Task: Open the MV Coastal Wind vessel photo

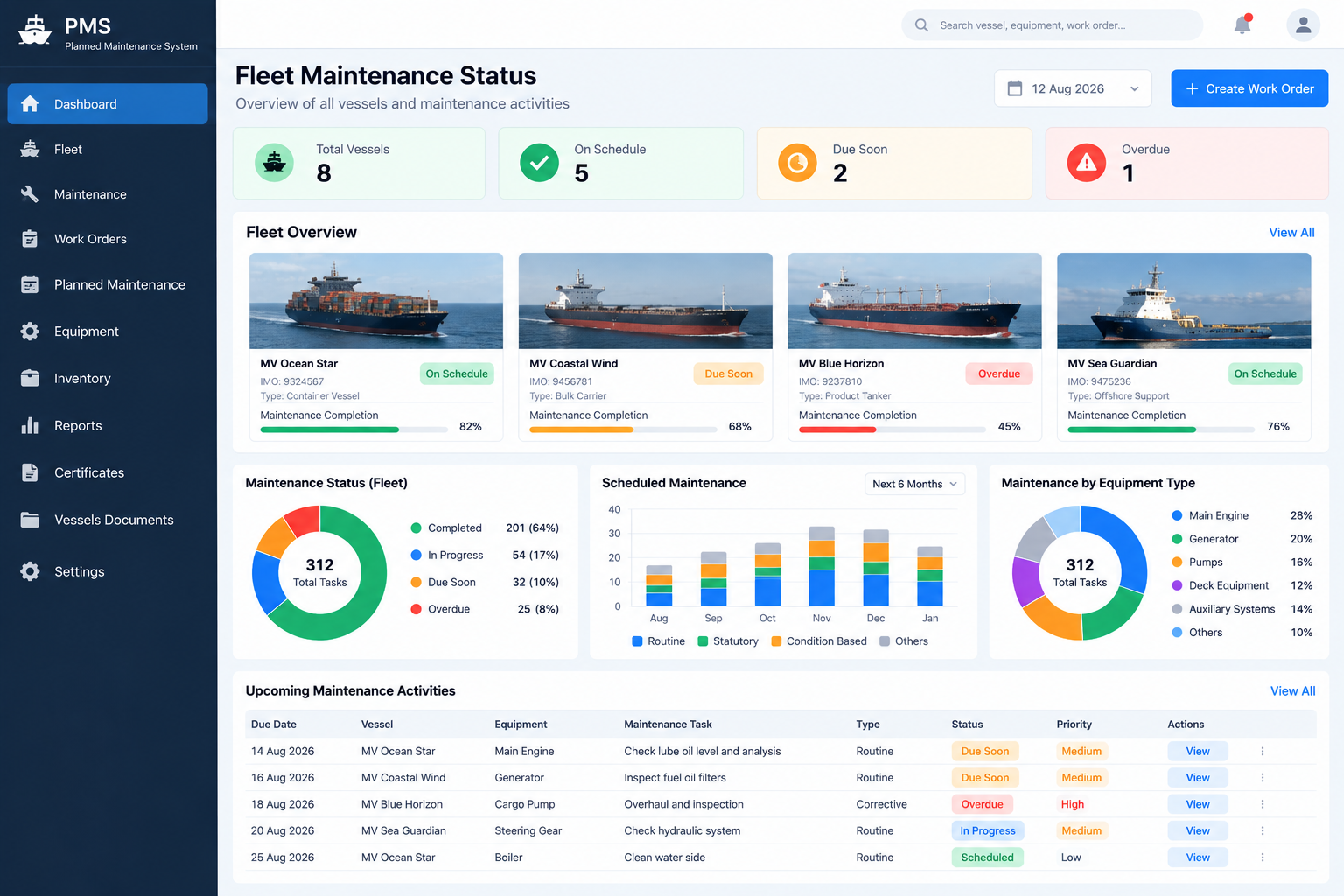Action: point(646,301)
